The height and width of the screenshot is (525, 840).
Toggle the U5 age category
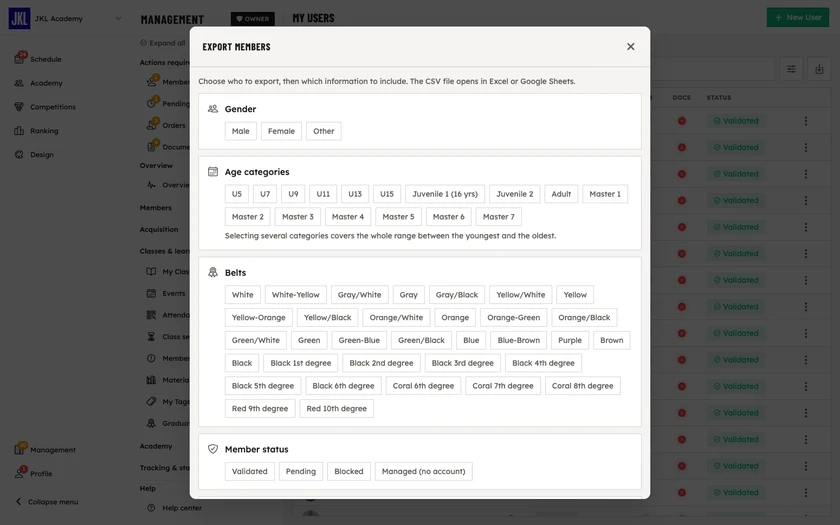click(237, 194)
